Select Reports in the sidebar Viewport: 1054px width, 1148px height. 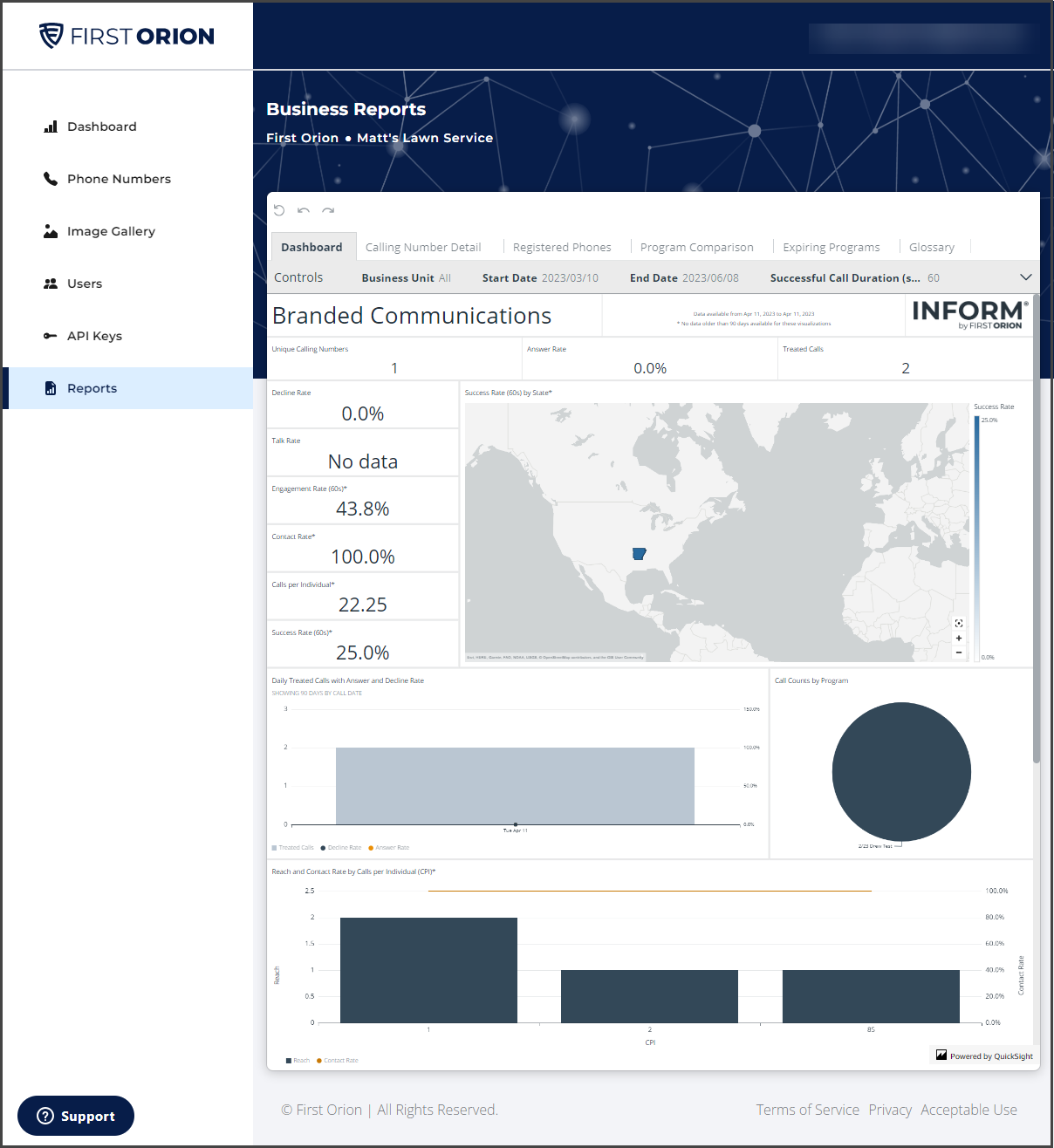click(127, 388)
